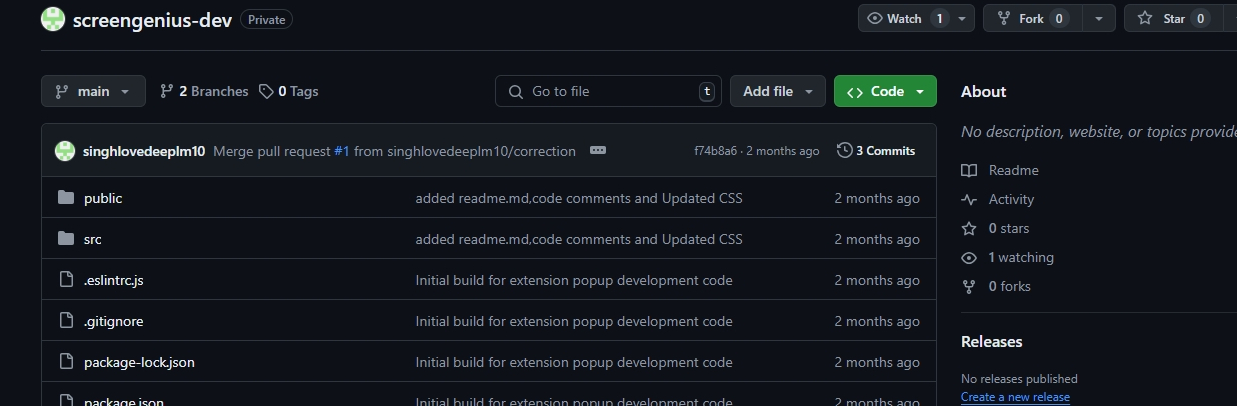The height and width of the screenshot is (406, 1237).
Task: Open the package-lock.json file
Action: tap(139, 362)
